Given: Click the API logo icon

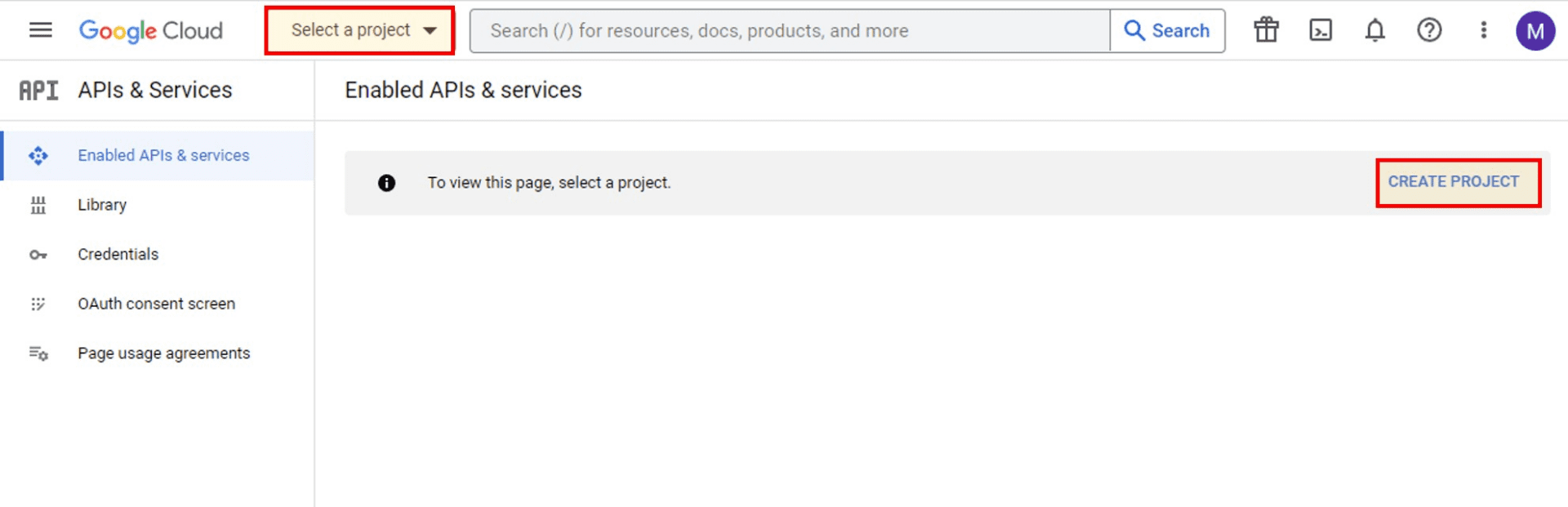Looking at the screenshot, I should coord(39,90).
